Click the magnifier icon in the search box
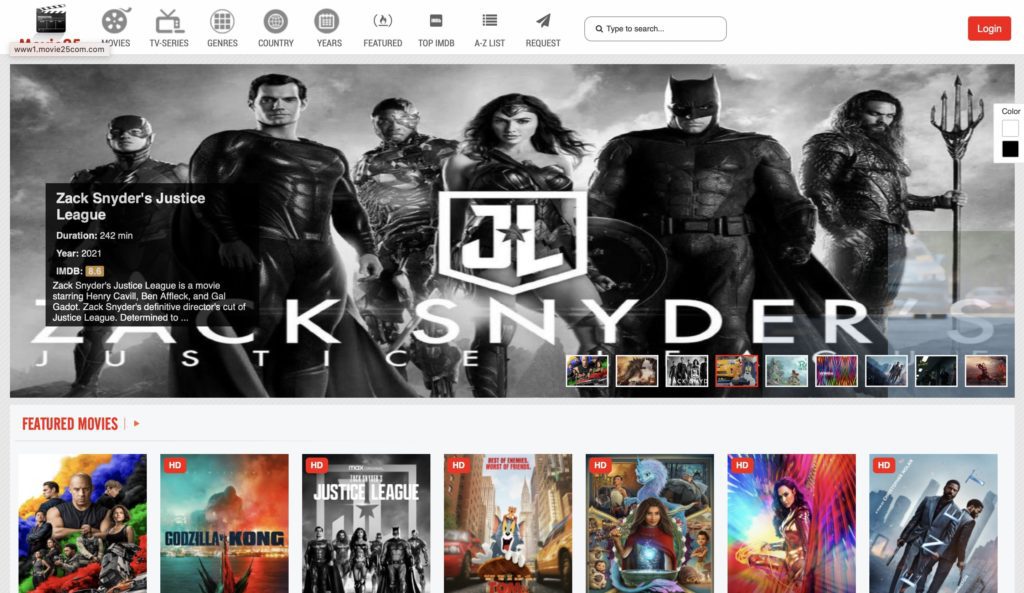 pyautogui.click(x=599, y=29)
